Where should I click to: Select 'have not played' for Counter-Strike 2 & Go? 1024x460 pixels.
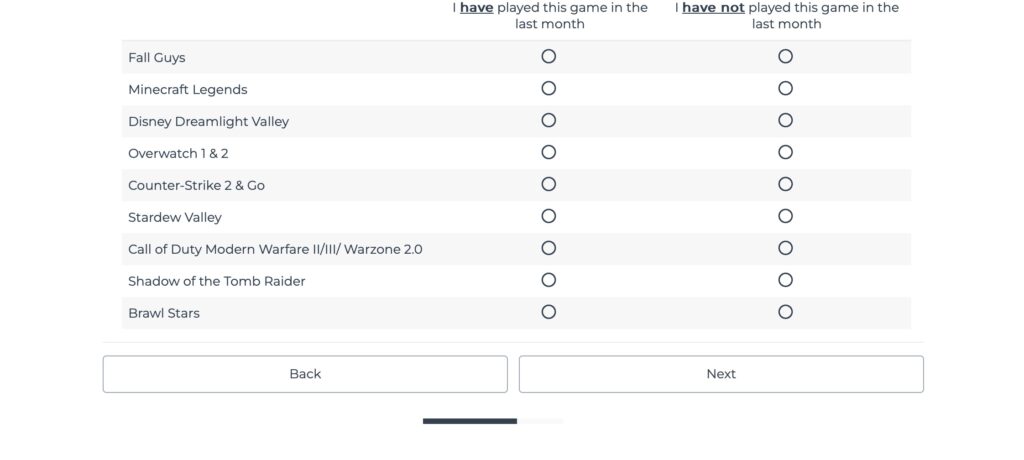[785, 185]
